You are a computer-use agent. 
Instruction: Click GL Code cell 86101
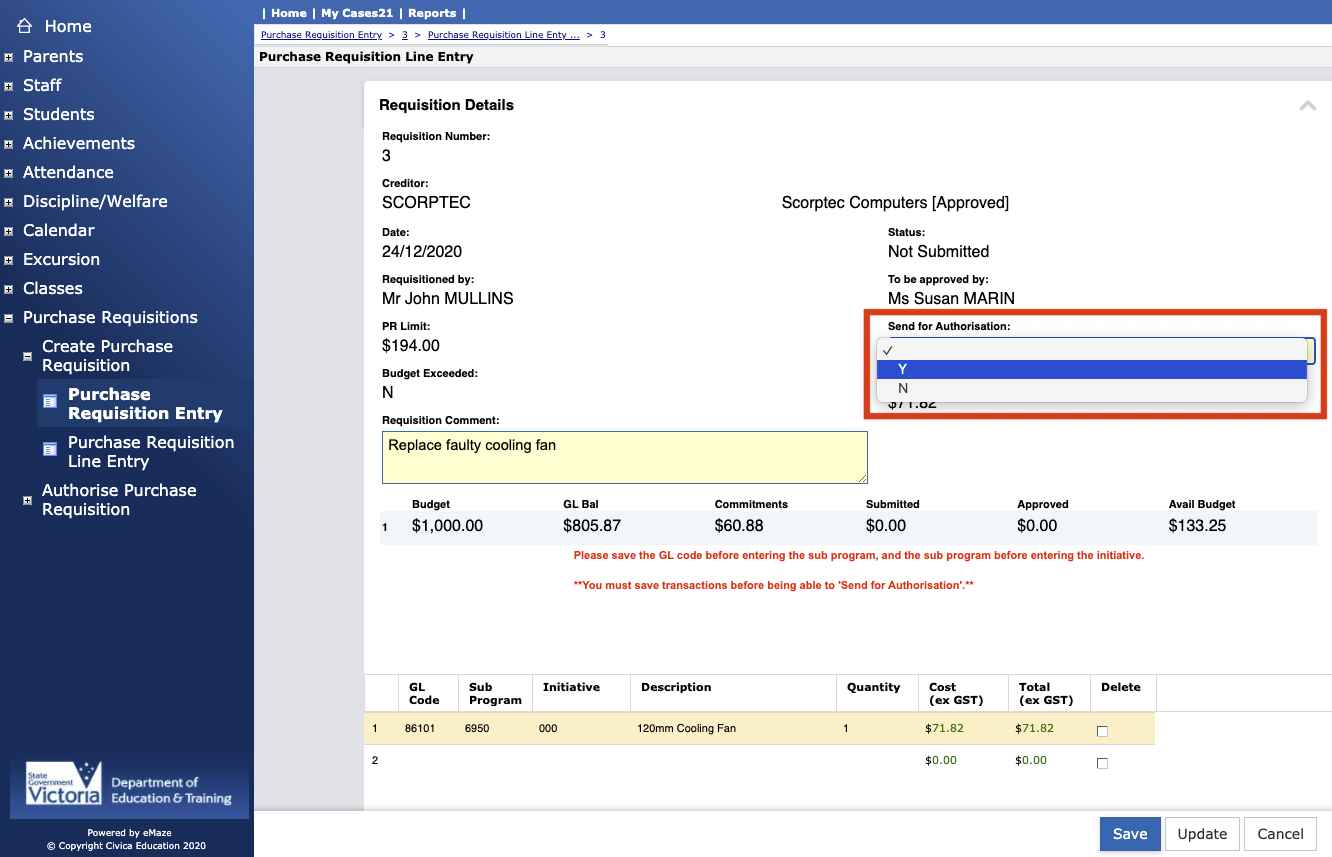420,728
